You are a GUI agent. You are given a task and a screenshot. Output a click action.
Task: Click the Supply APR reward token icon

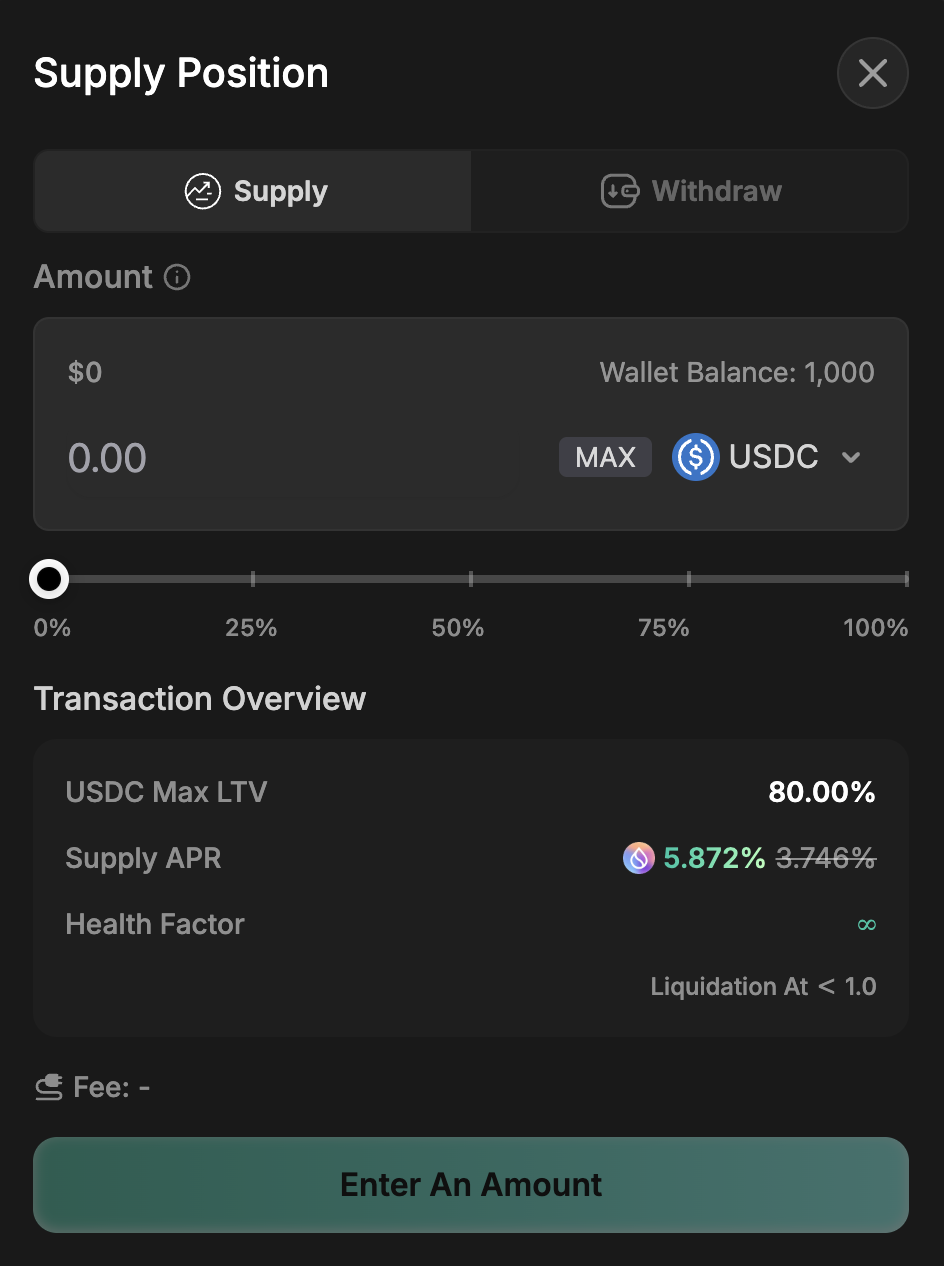(638, 858)
